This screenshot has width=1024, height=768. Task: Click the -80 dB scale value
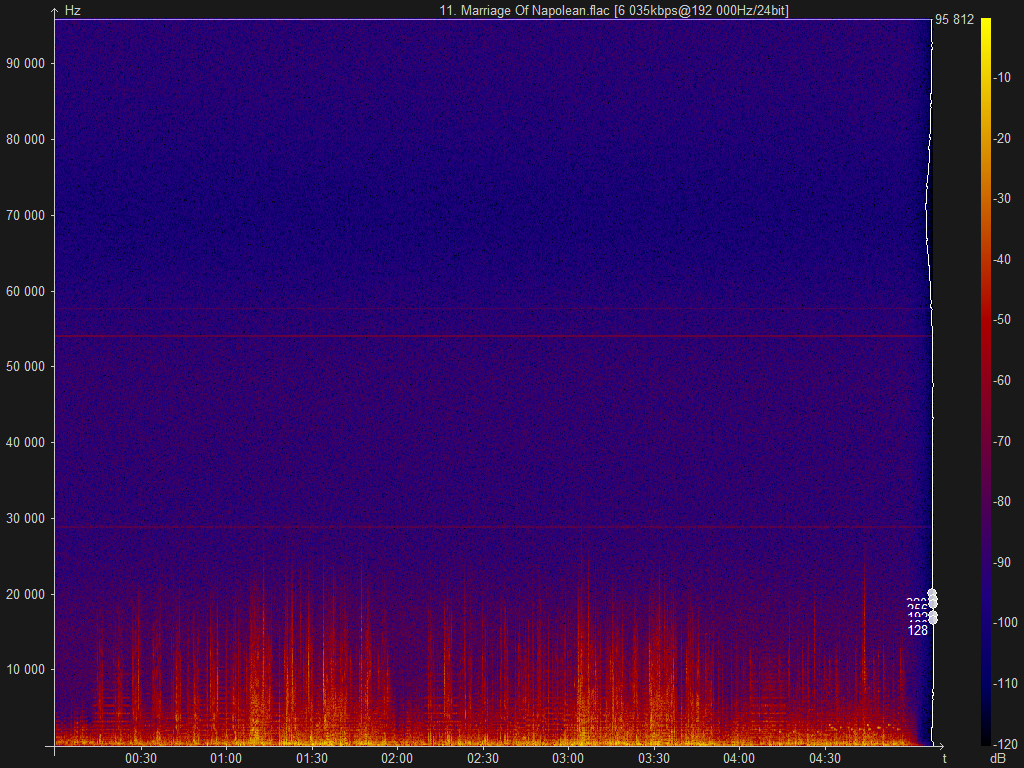point(1002,502)
